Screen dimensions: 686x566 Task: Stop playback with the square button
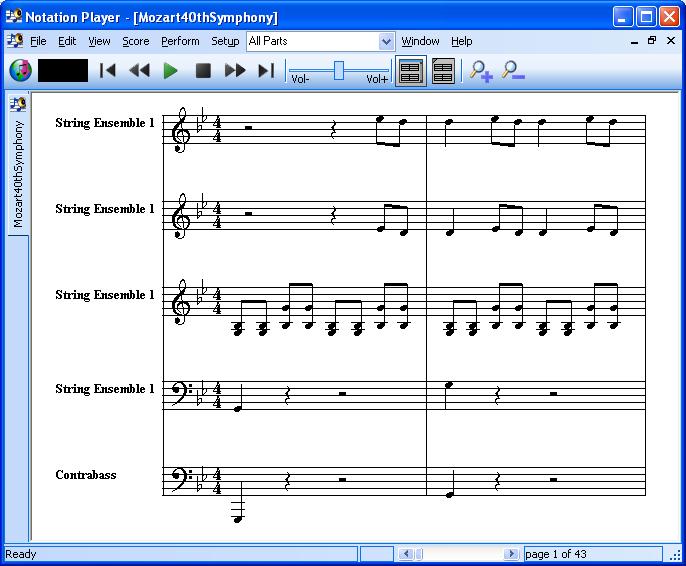[203, 70]
